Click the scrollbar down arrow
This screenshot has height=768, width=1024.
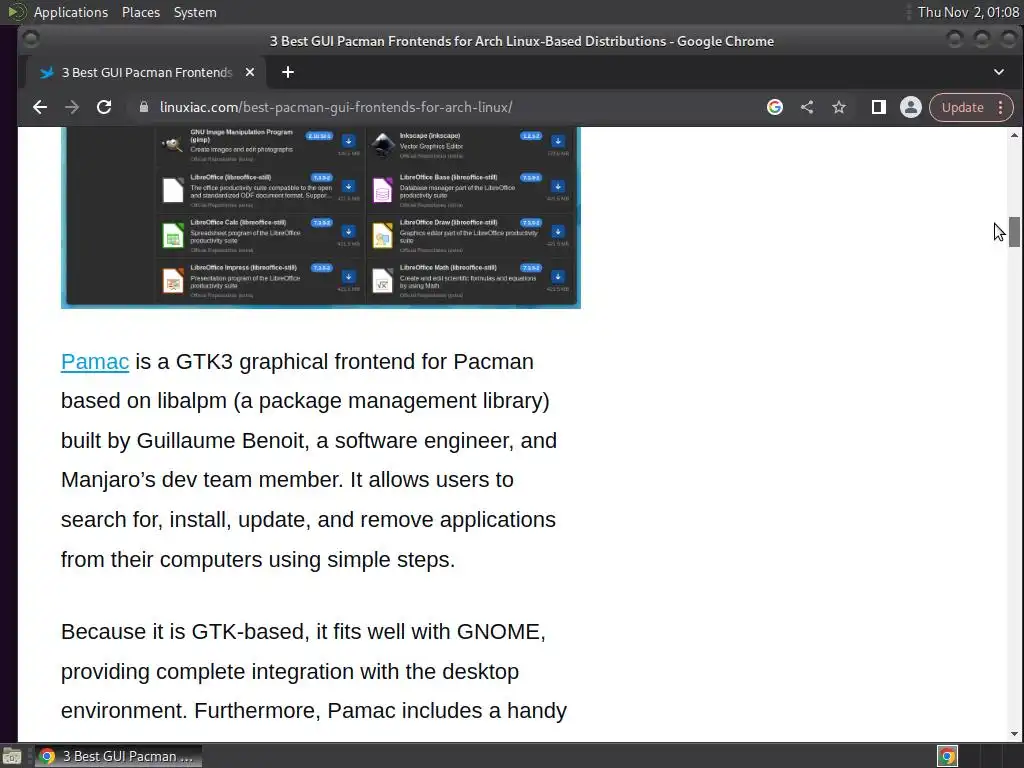(1014, 734)
